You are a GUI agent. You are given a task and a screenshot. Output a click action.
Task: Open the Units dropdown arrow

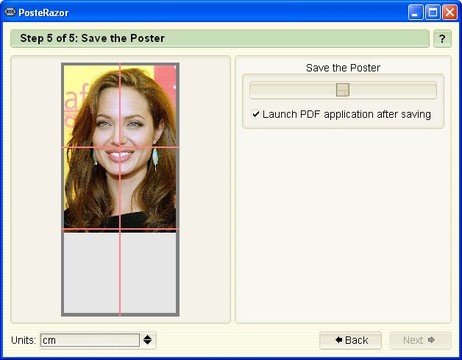148,340
